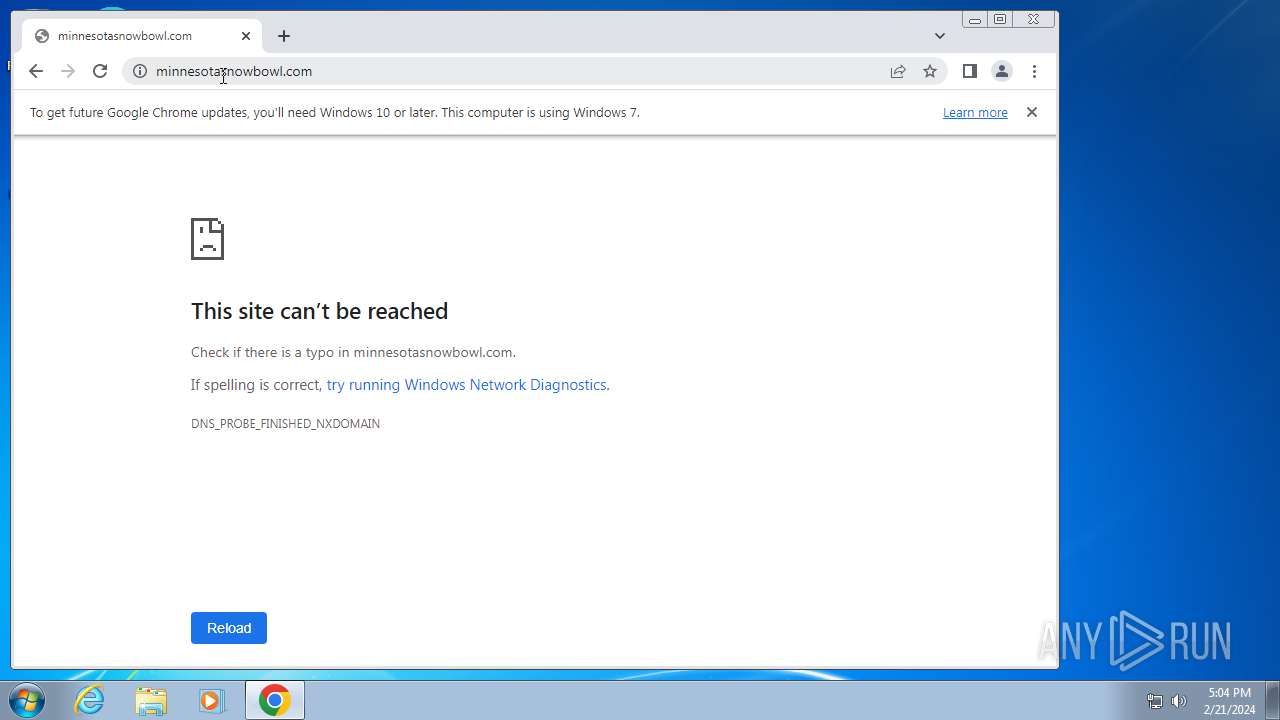Open the network tray icon
The image size is (1280, 720).
click(1155, 701)
